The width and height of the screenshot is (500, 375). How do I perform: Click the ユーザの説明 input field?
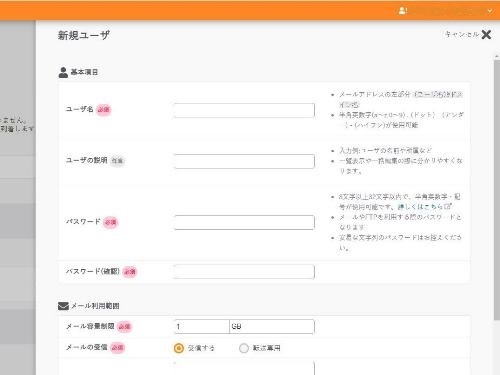tap(244, 161)
